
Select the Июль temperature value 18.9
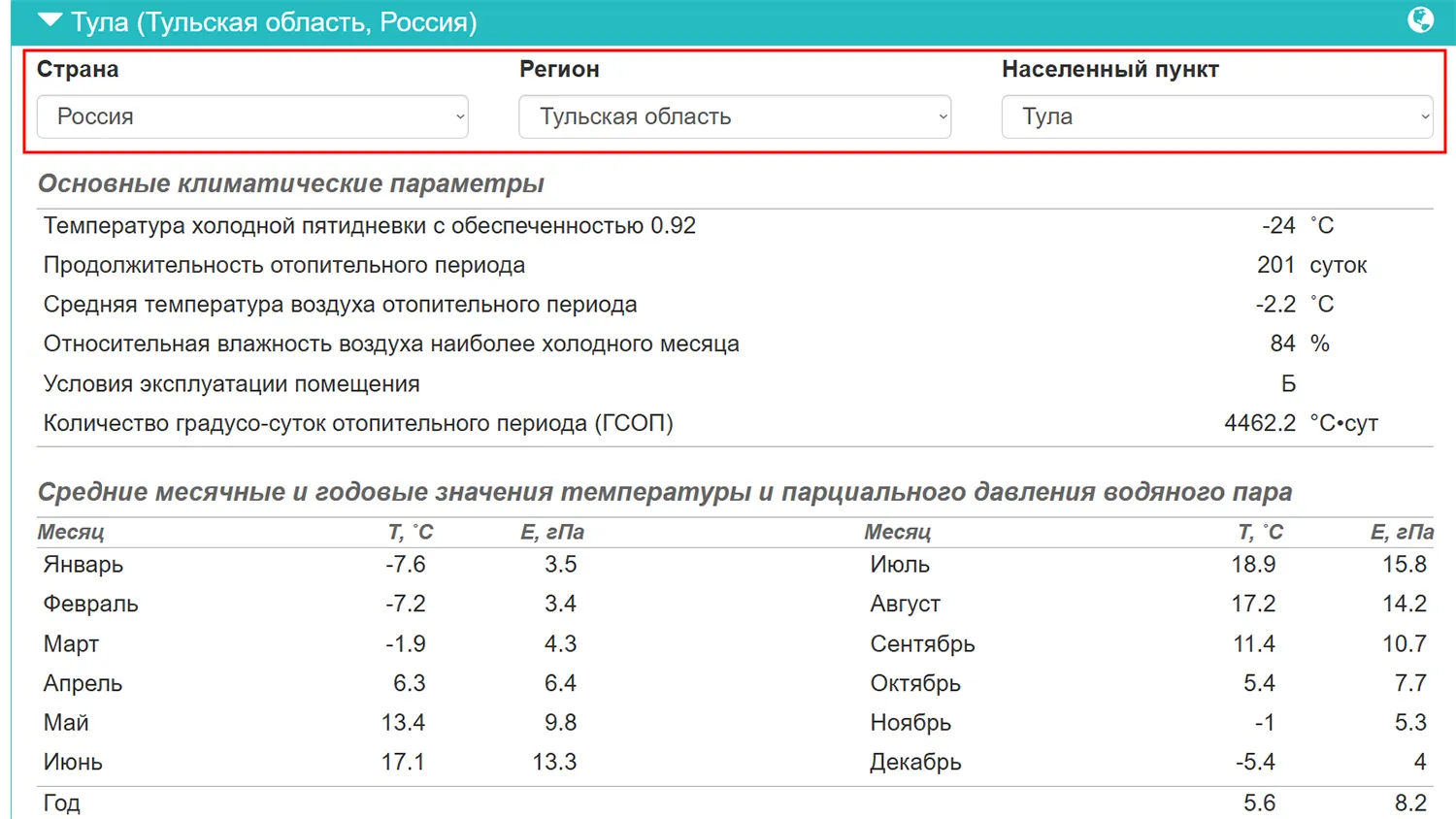(x=1253, y=565)
